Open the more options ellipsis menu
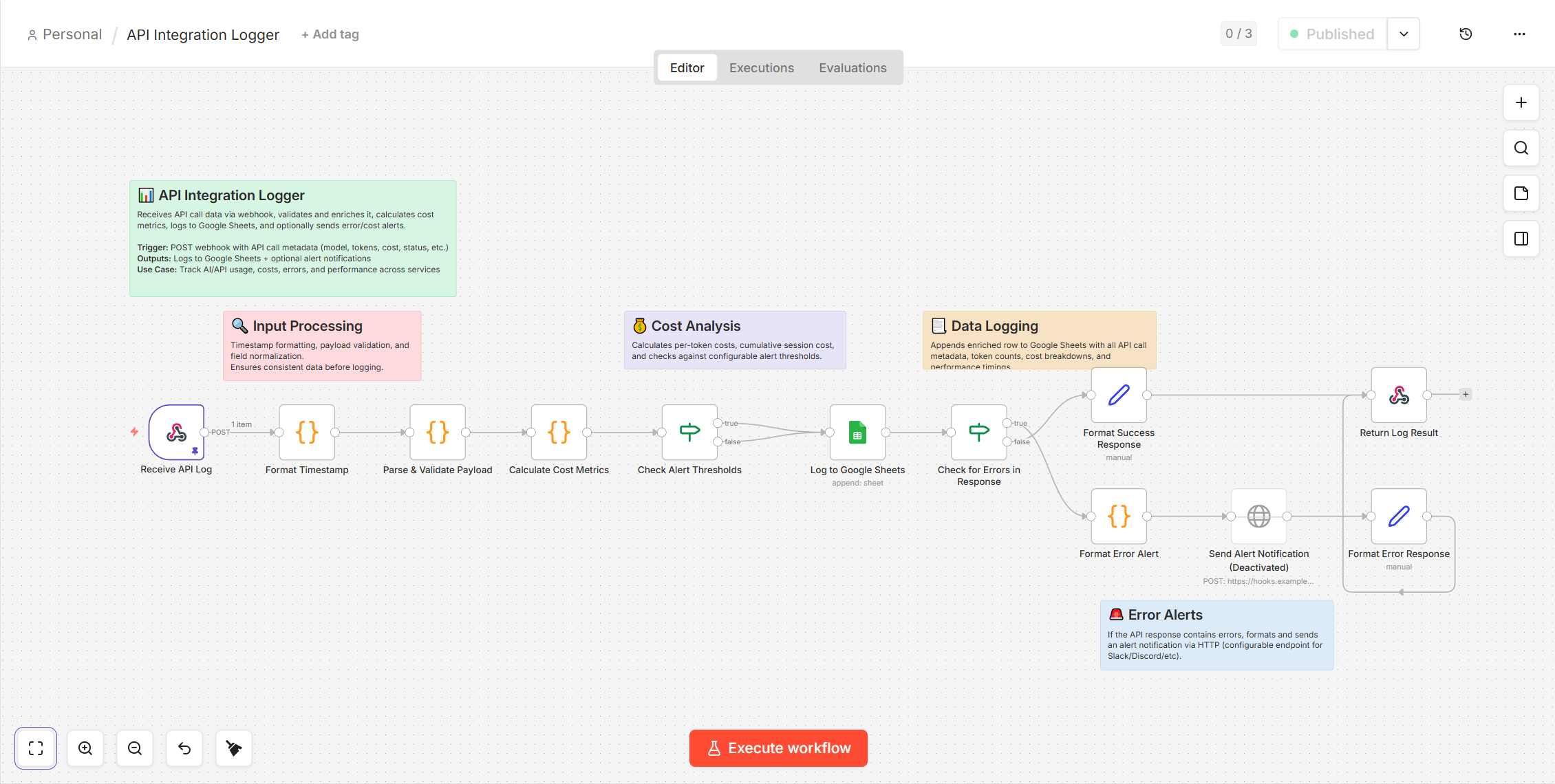Image resolution: width=1555 pixels, height=784 pixels. pyautogui.click(x=1520, y=34)
